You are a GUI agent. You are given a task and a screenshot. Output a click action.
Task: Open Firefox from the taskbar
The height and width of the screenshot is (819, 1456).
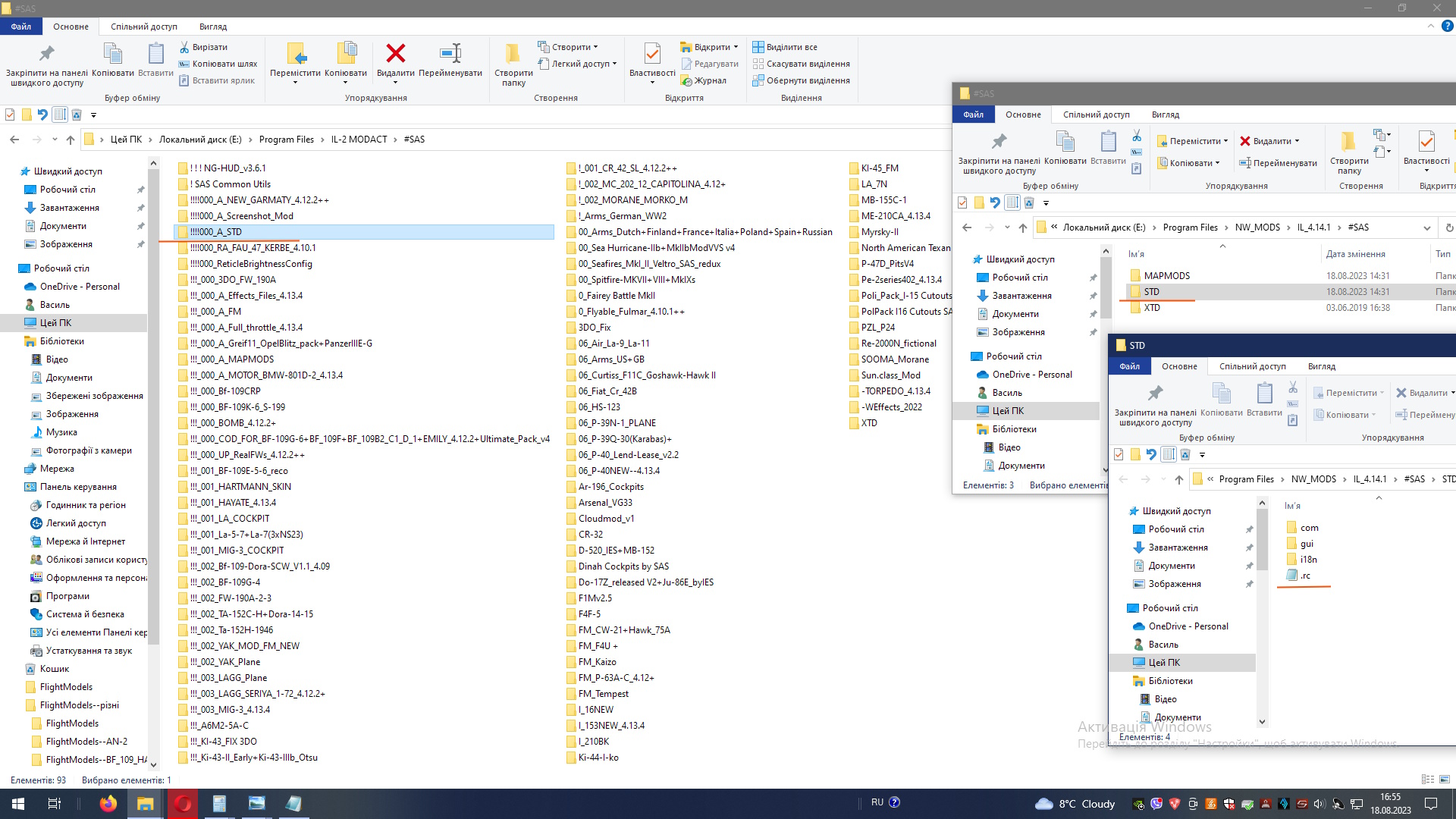[108, 803]
